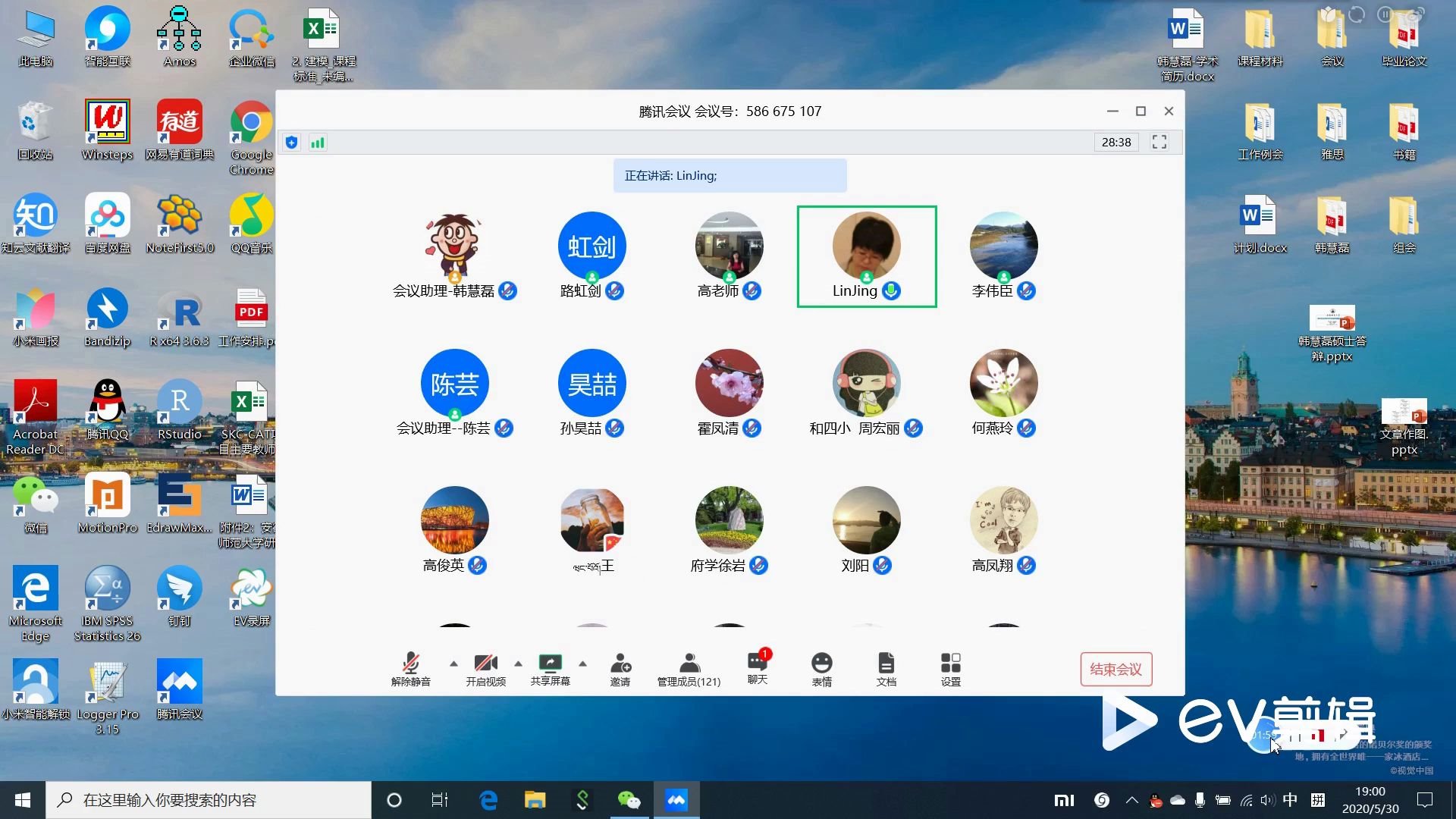Click the network signal status icon
The width and height of the screenshot is (1456, 819).
[318, 143]
